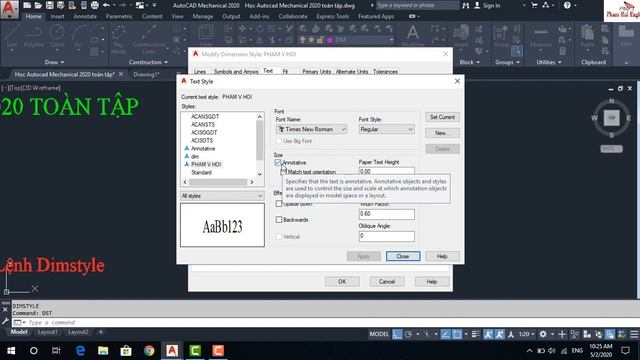Click the Paste icon in Clipboard panel
The image size is (640, 360).
tap(587, 37)
